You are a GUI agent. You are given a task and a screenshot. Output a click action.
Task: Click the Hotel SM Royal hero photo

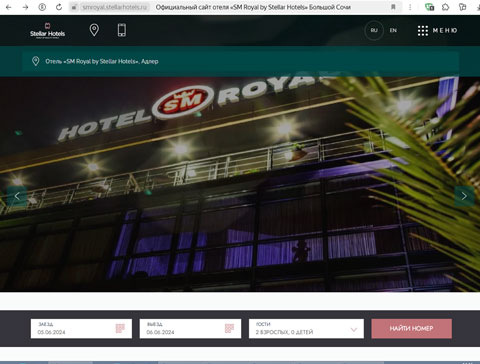point(240,184)
